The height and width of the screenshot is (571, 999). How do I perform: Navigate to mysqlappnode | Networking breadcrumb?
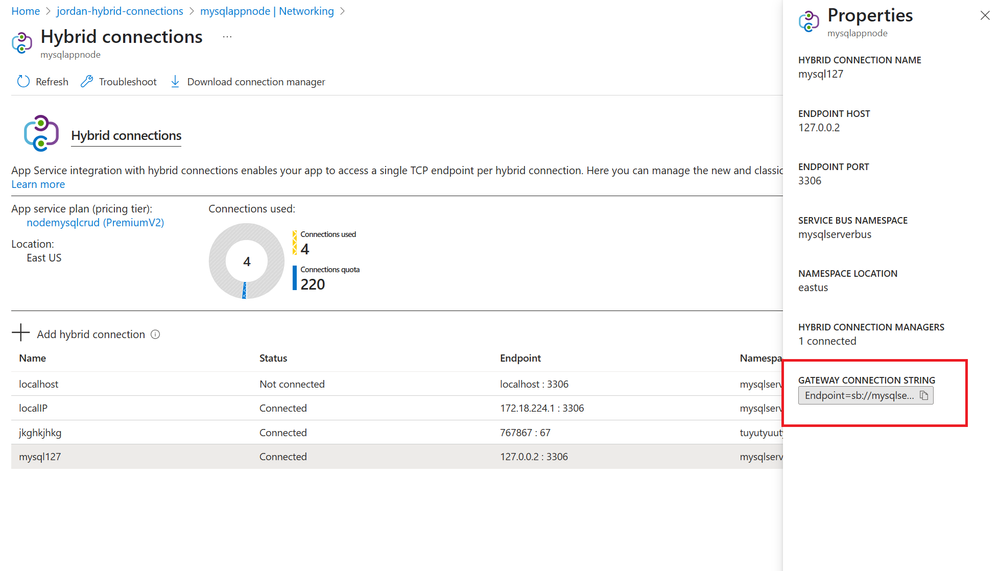[267, 11]
